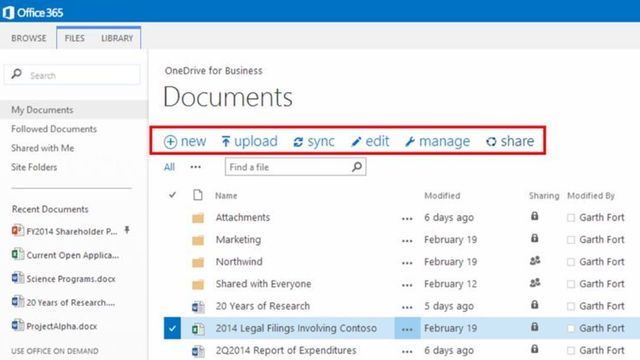Open 2Q2014 Report of Expenditures
Screen dimensions: 640x360
click(286, 350)
